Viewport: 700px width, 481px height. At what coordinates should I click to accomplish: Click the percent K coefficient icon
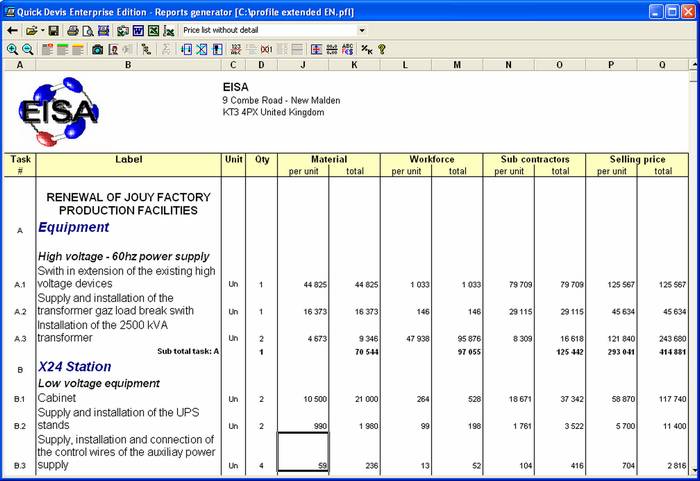[367, 50]
